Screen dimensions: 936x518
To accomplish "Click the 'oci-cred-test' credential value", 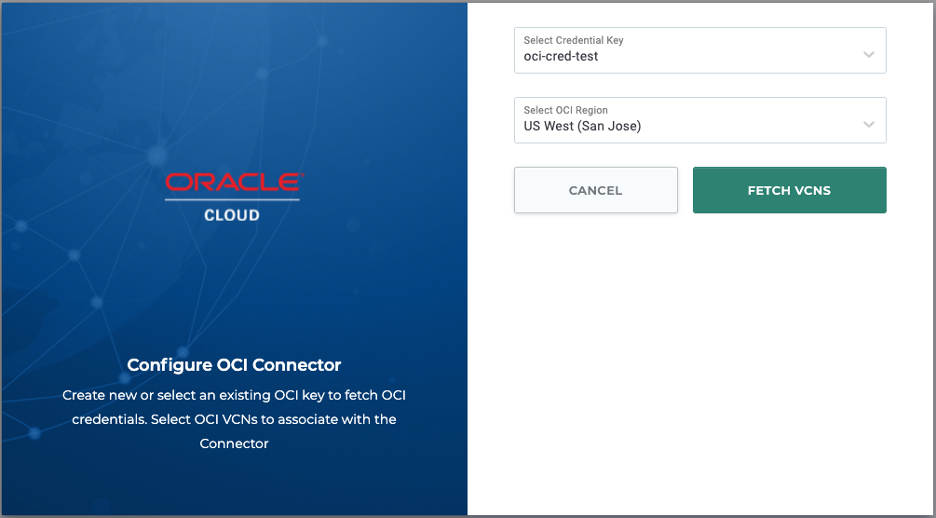I will click(x=561, y=57).
